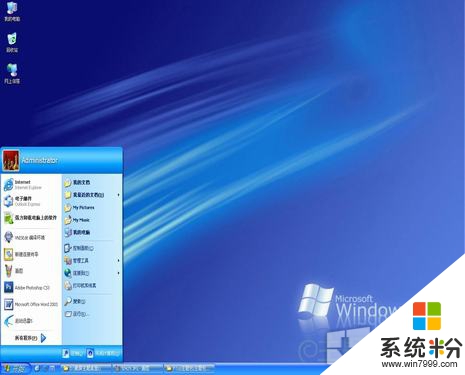Click the Log Off button
The image size is (465, 375).
(x=72, y=353)
